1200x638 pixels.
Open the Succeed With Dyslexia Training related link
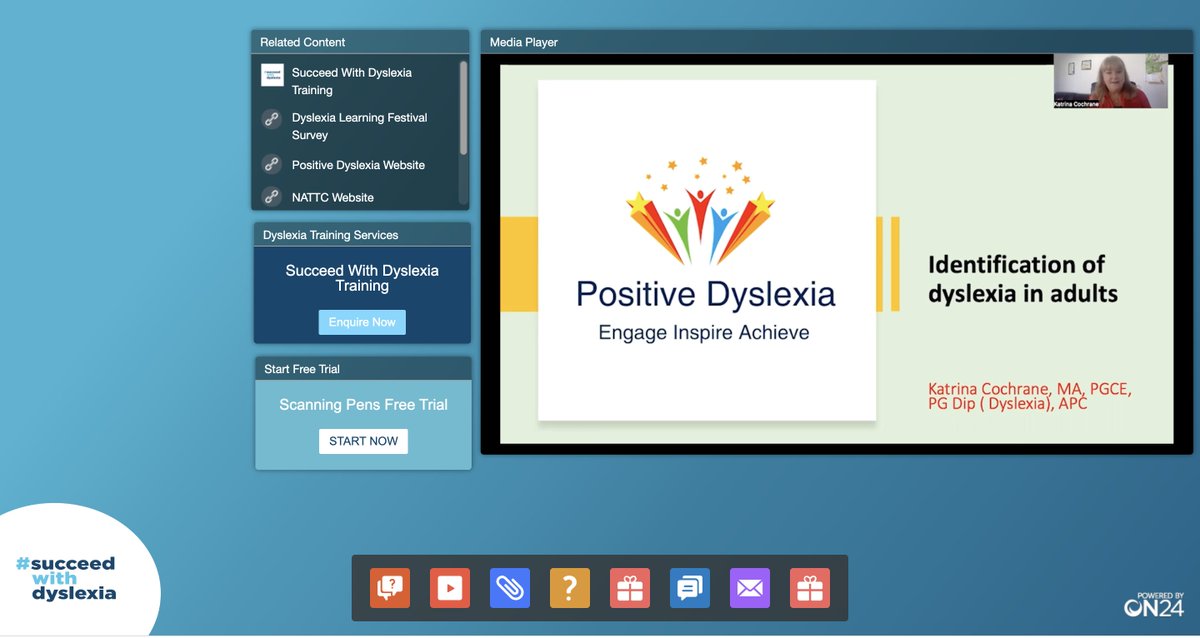pyautogui.click(x=352, y=81)
